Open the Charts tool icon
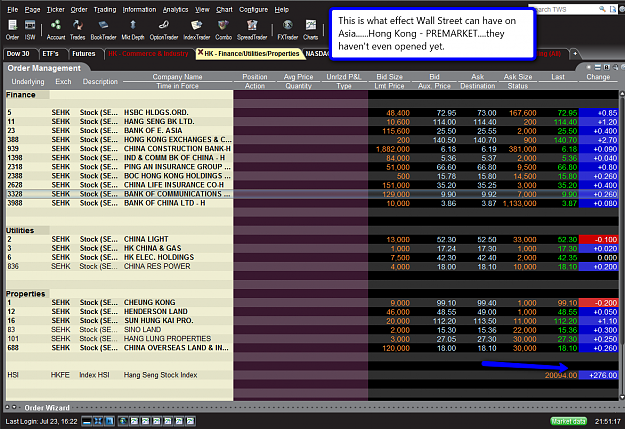 coord(311,30)
